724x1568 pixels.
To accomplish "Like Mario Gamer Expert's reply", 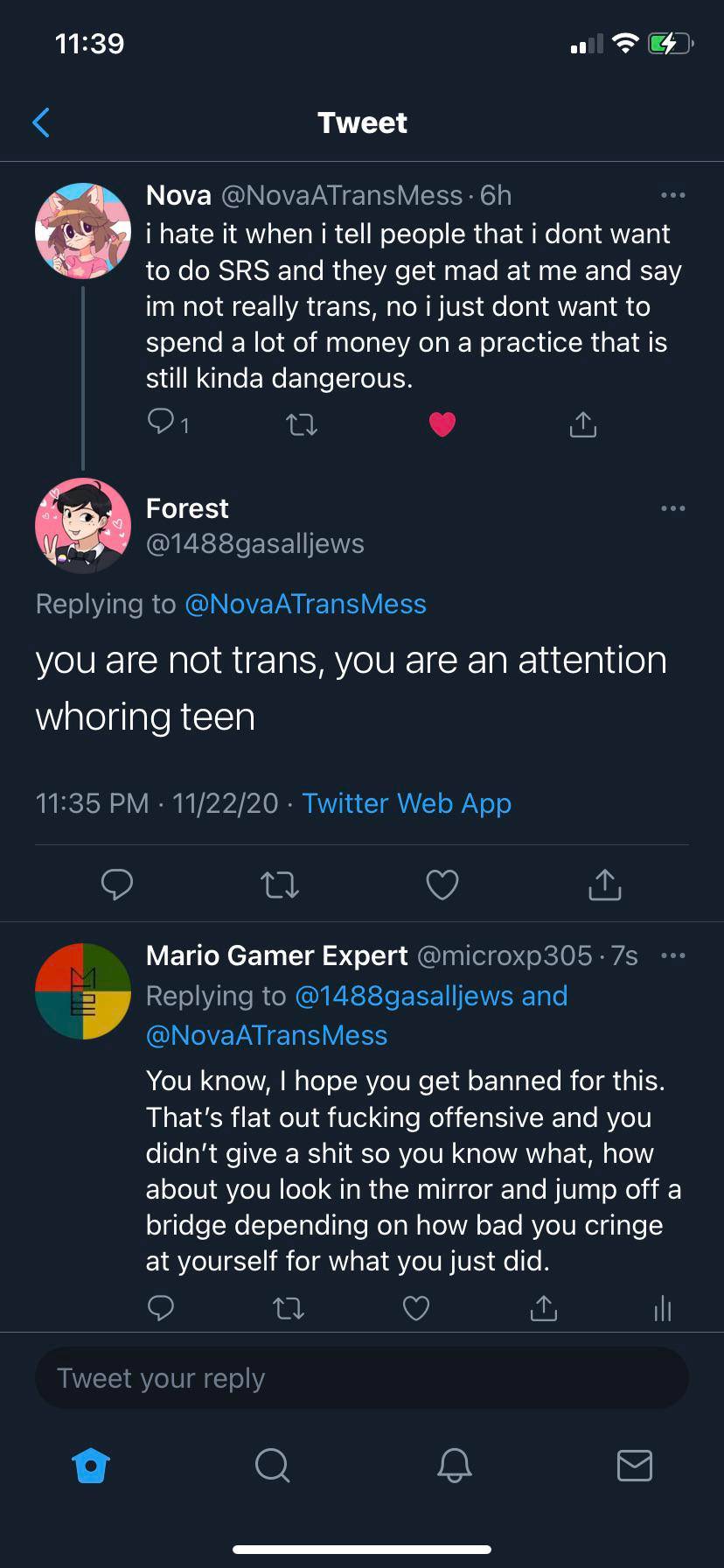I will coord(415,1308).
